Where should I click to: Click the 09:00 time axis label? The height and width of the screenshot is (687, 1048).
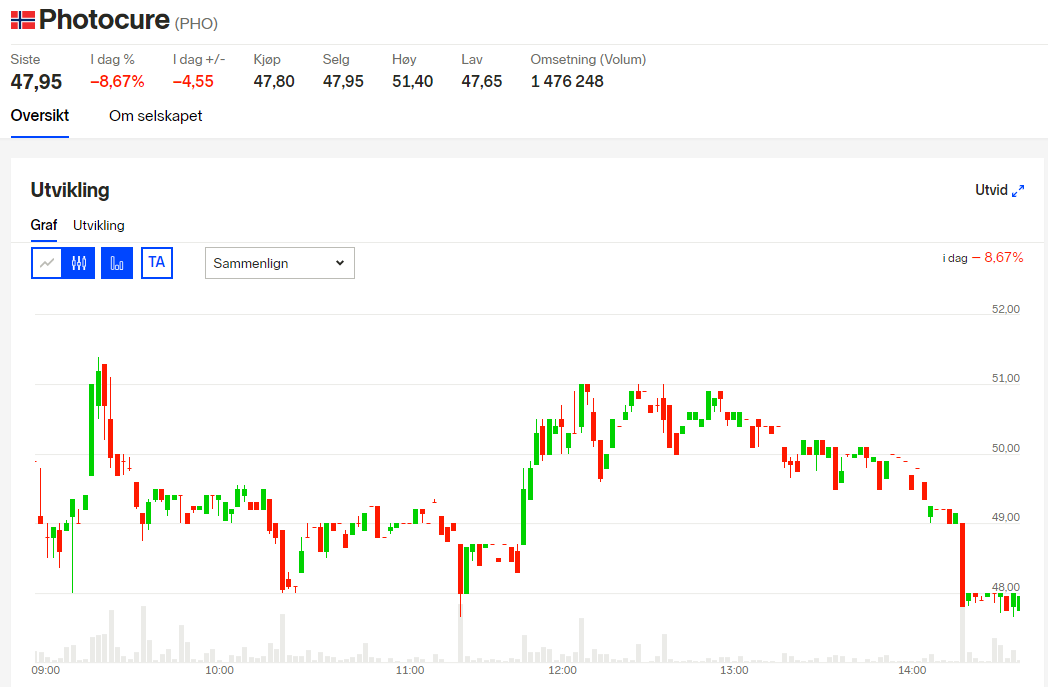(45, 670)
